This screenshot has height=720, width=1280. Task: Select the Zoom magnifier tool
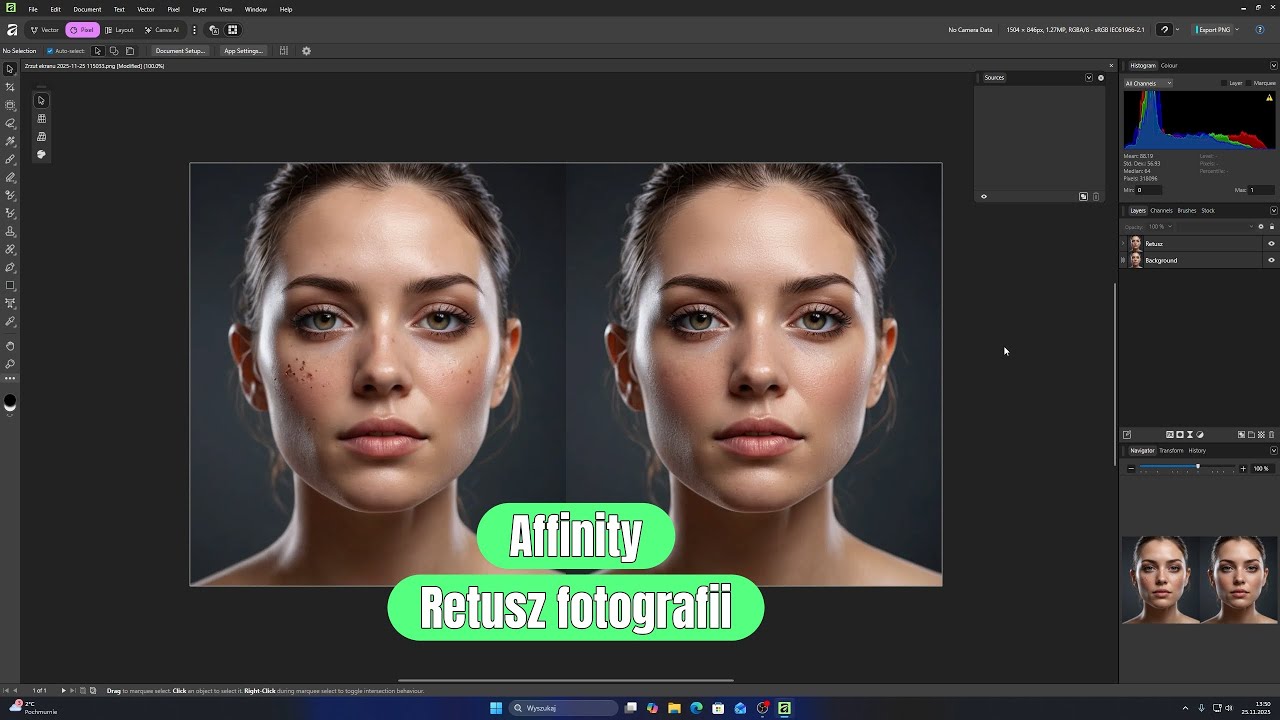[x=10, y=363]
